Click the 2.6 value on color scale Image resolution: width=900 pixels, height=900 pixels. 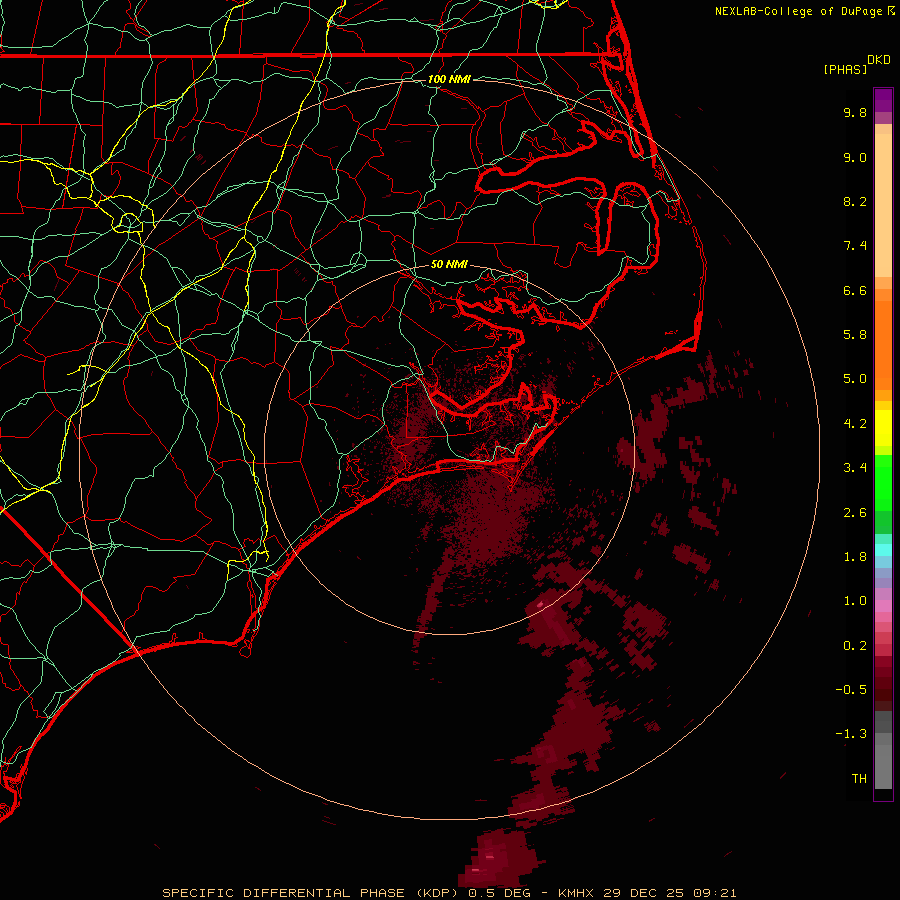855,513
